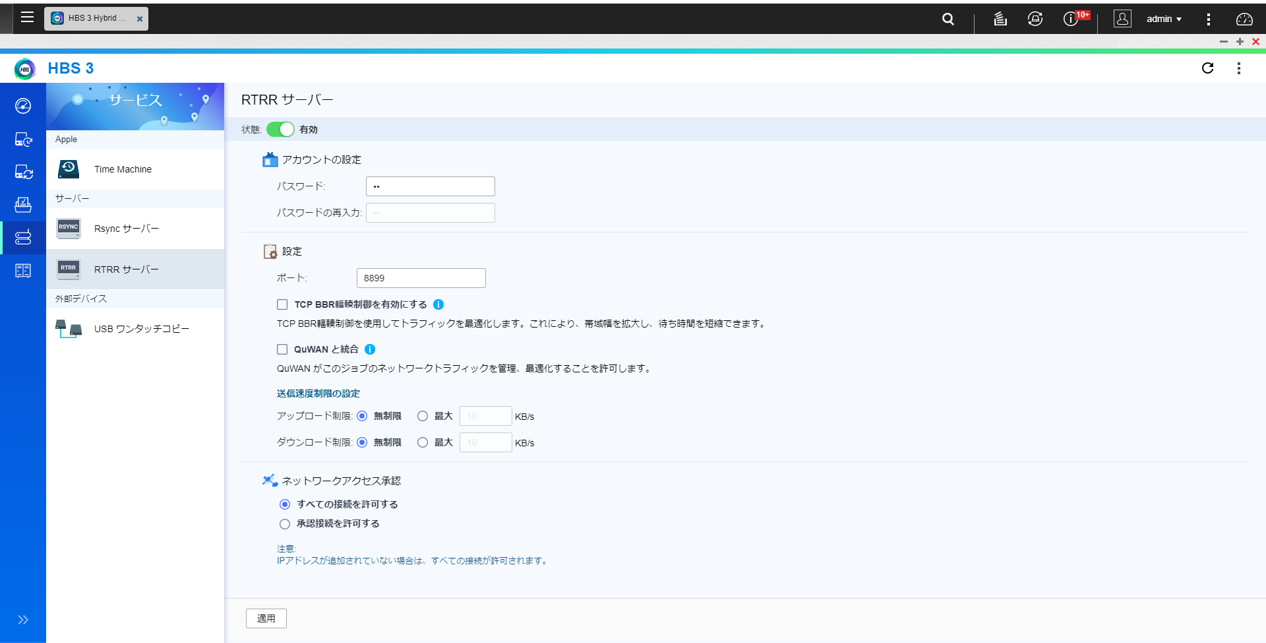Open Storage Spaces sidebar icon
Viewport: 1266px width, 643px height.
23,271
